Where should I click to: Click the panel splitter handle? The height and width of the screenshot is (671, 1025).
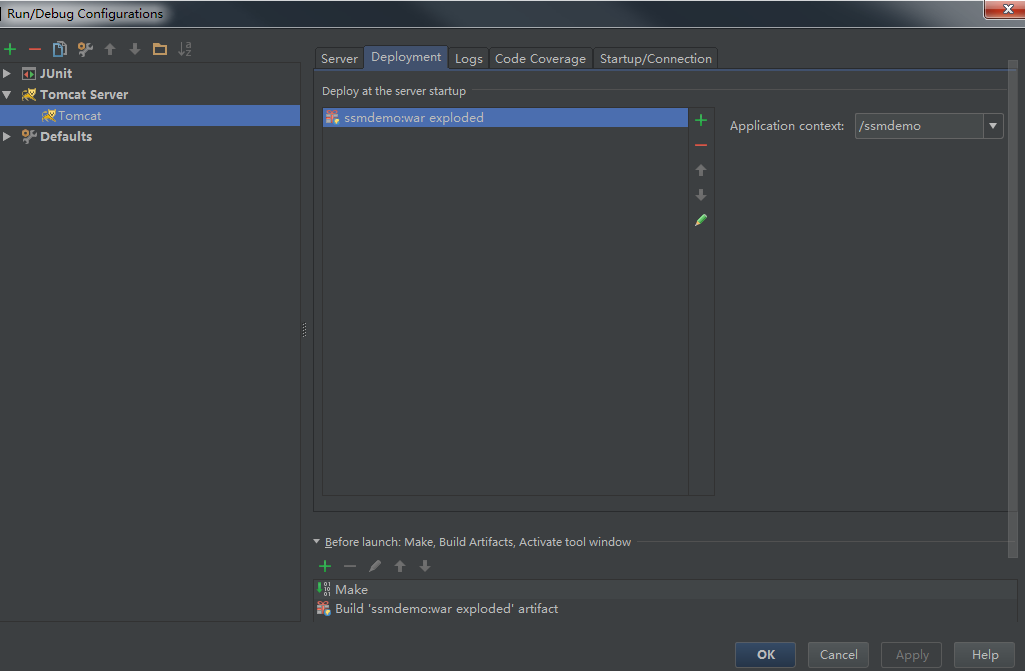(x=305, y=330)
